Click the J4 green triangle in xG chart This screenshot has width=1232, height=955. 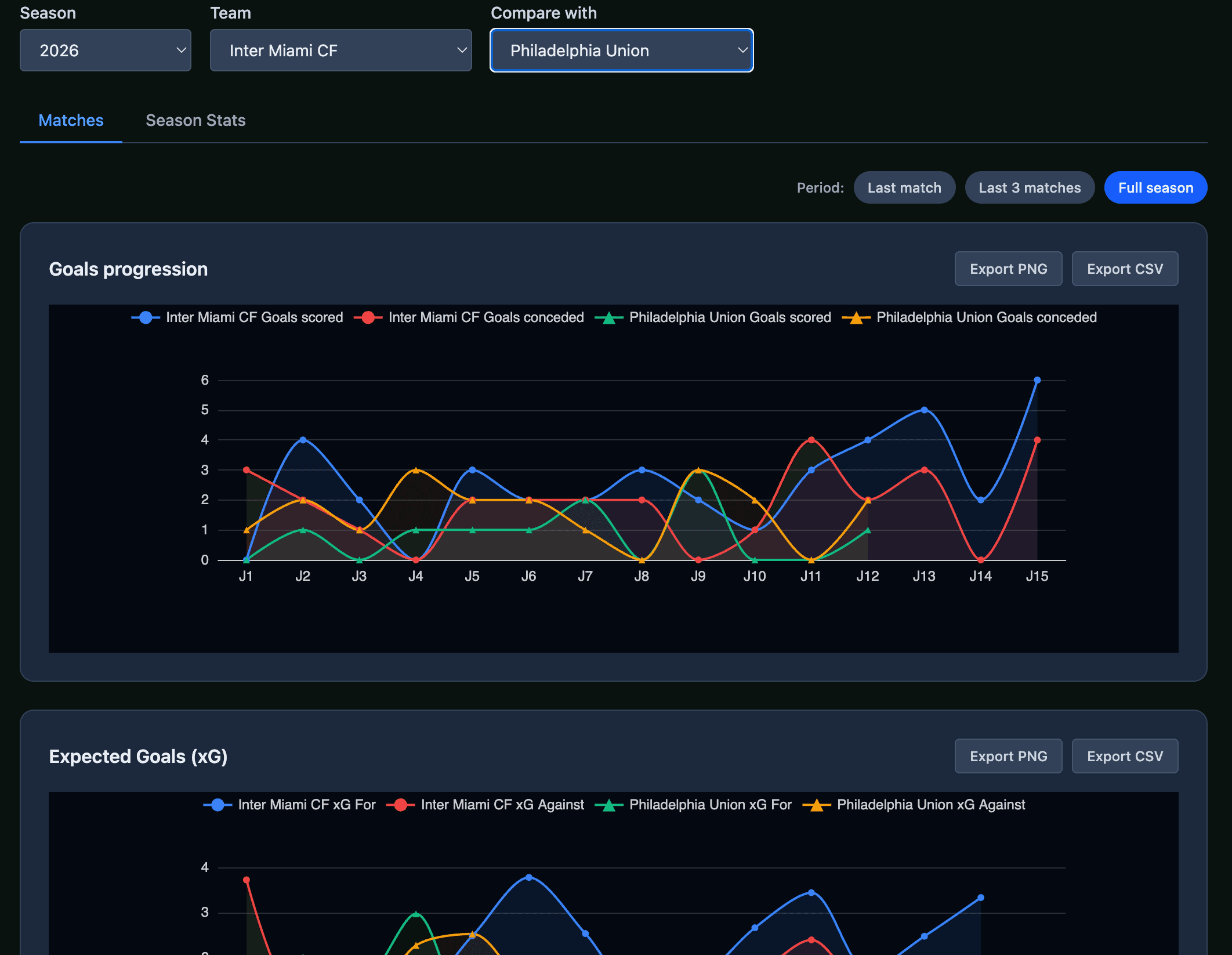pyautogui.click(x=415, y=914)
